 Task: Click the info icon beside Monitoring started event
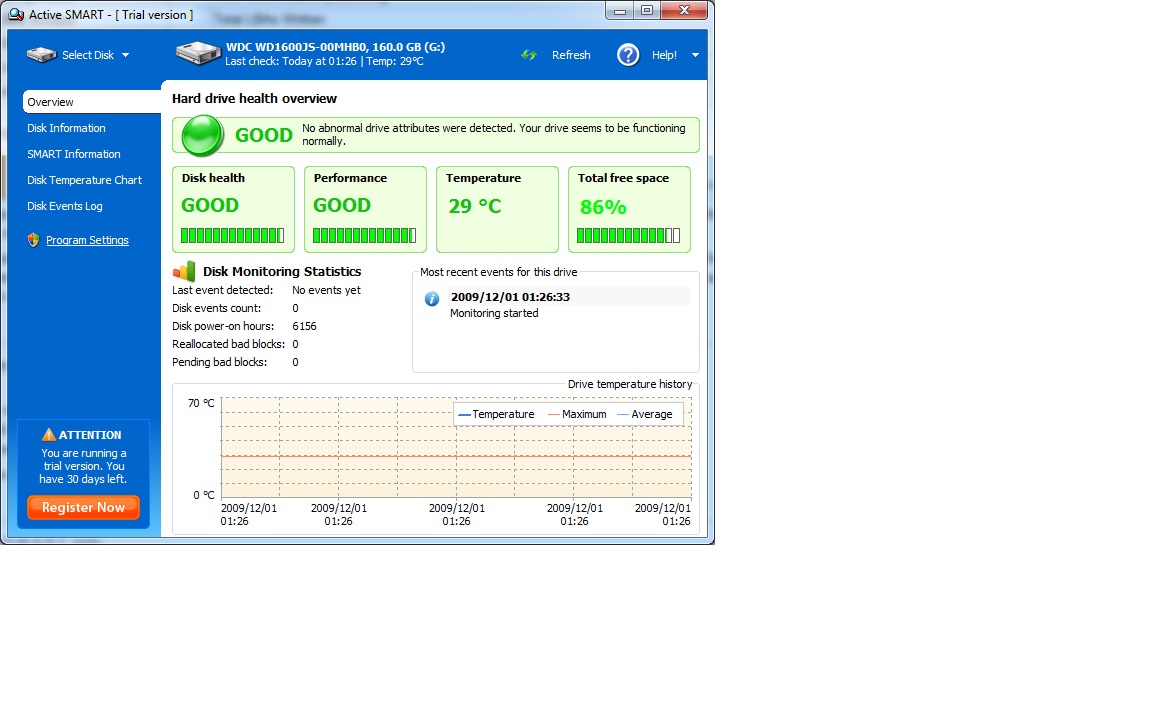(x=432, y=298)
